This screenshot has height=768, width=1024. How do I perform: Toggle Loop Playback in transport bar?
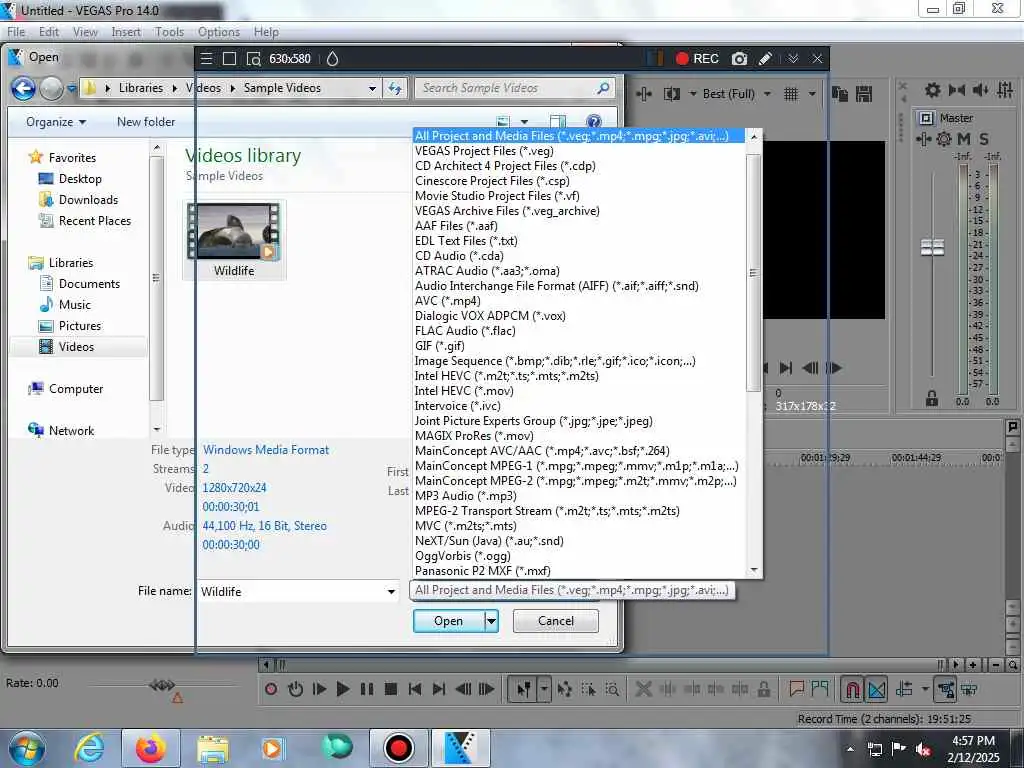coord(295,689)
